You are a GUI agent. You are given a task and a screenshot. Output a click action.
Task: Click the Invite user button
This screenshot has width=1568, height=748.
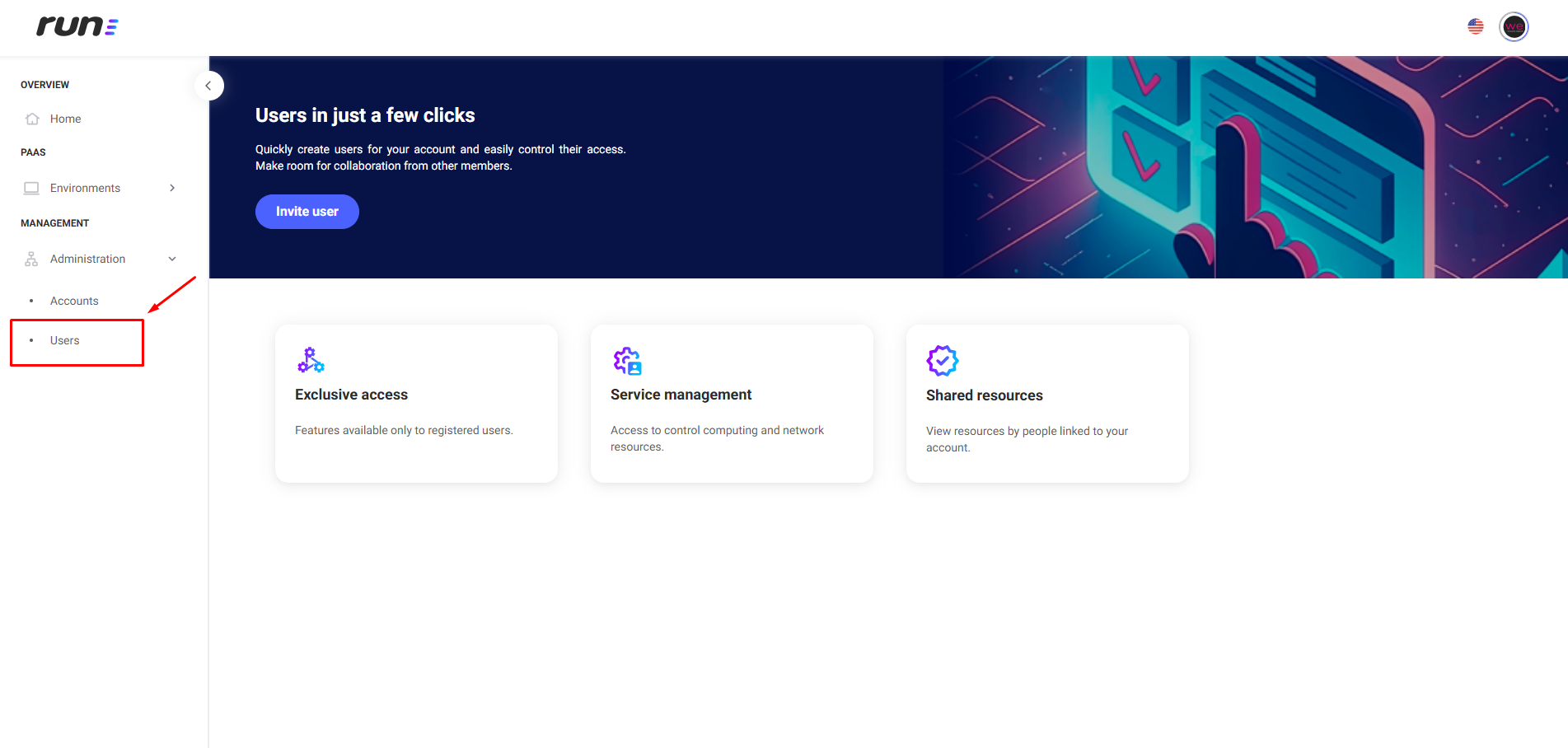pyautogui.click(x=307, y=212)
